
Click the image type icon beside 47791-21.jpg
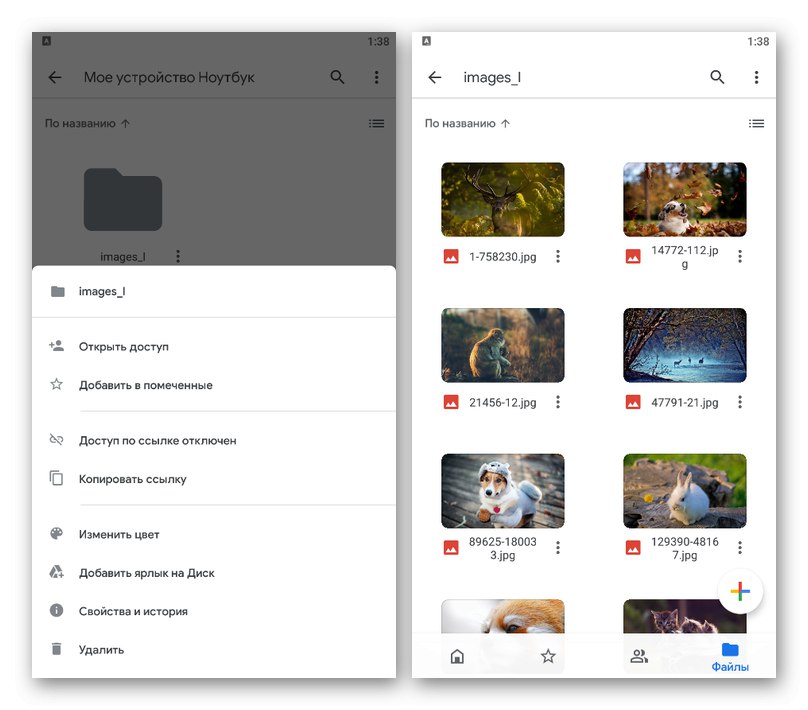[x=633, y=402]
